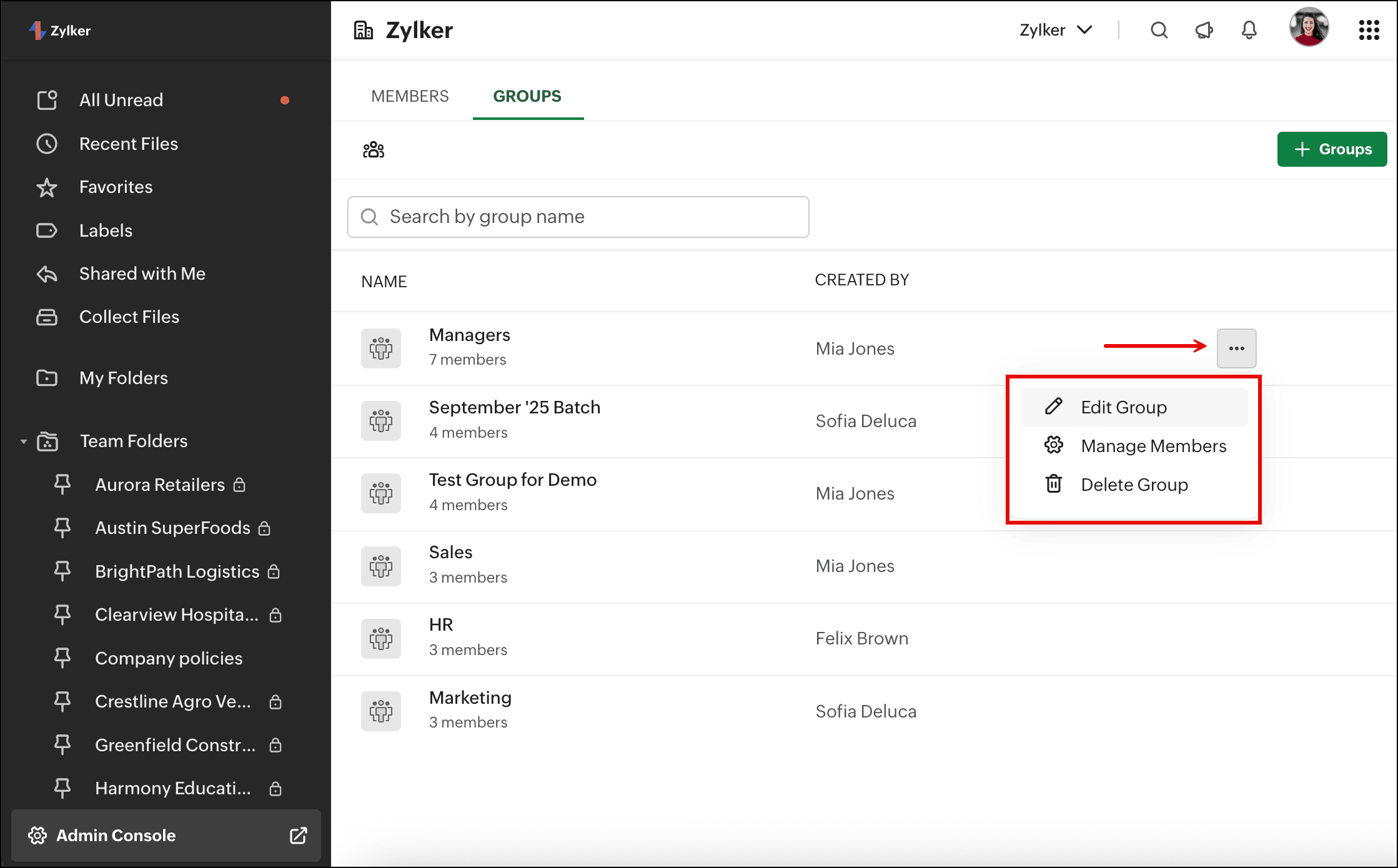The width and height of the screenshot is (1398, 868).
Task: Open the announcements megaphone icon
Action: point(1204,30)
